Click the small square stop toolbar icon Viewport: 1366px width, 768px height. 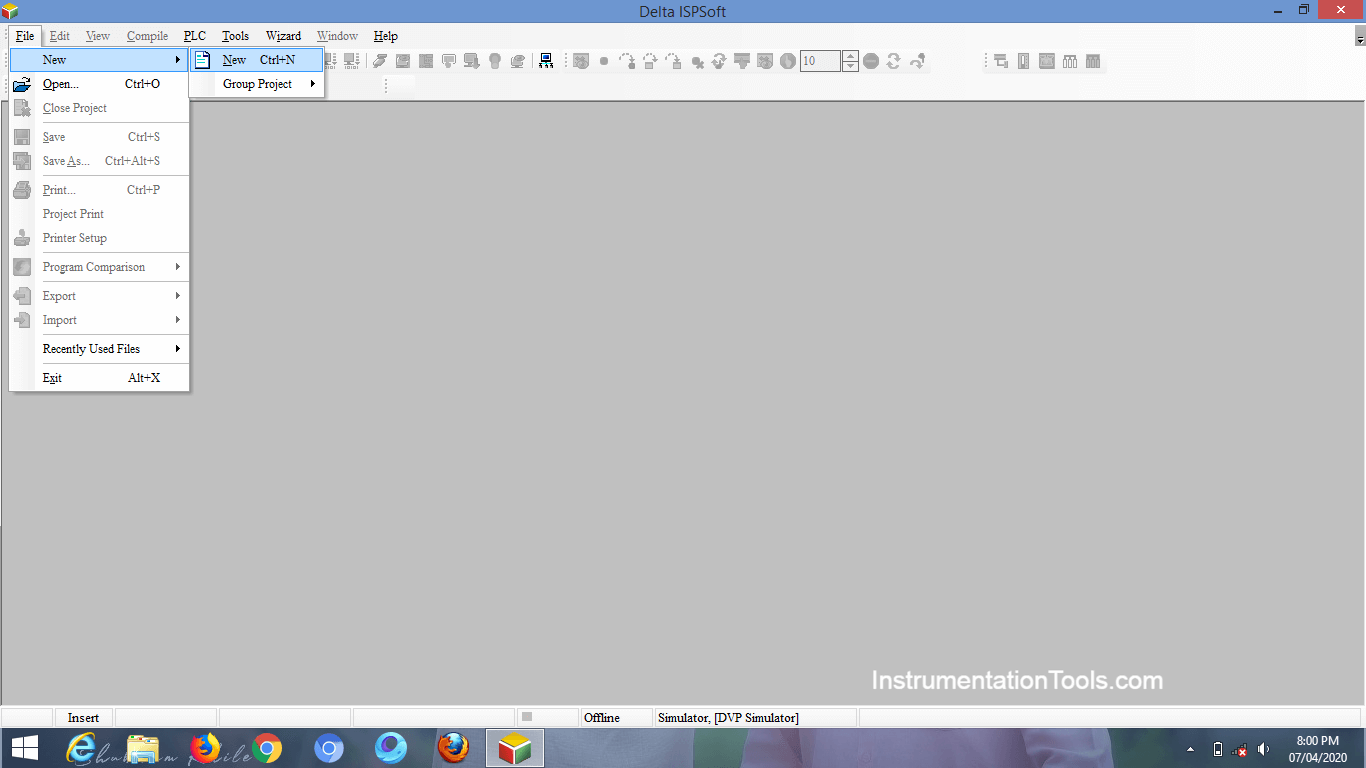(604, 61)
